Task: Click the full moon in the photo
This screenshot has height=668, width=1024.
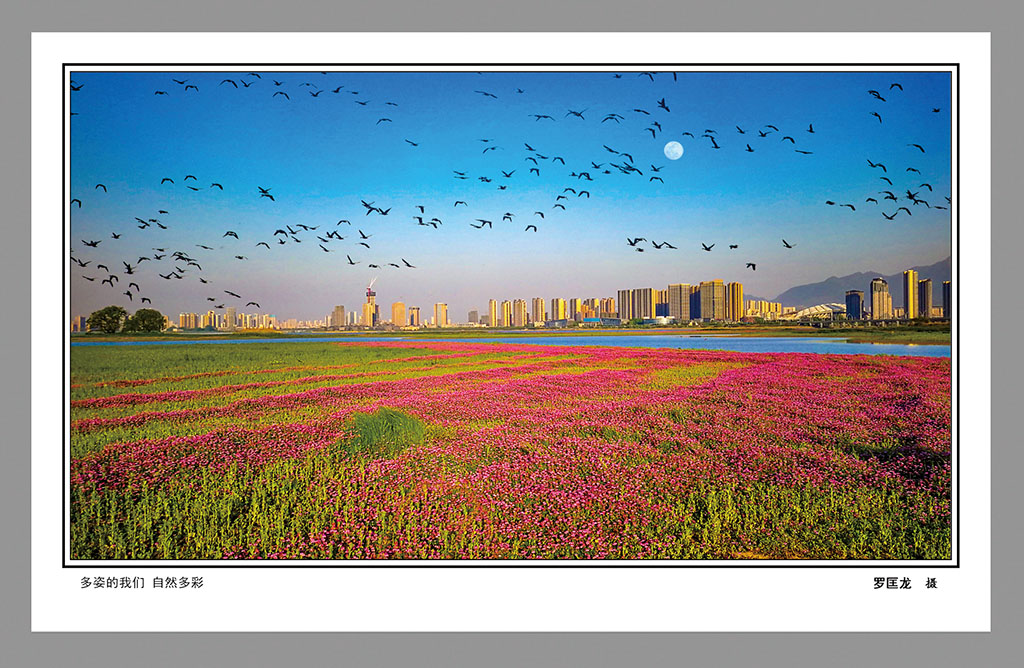Action: click(x=673, y=151)
